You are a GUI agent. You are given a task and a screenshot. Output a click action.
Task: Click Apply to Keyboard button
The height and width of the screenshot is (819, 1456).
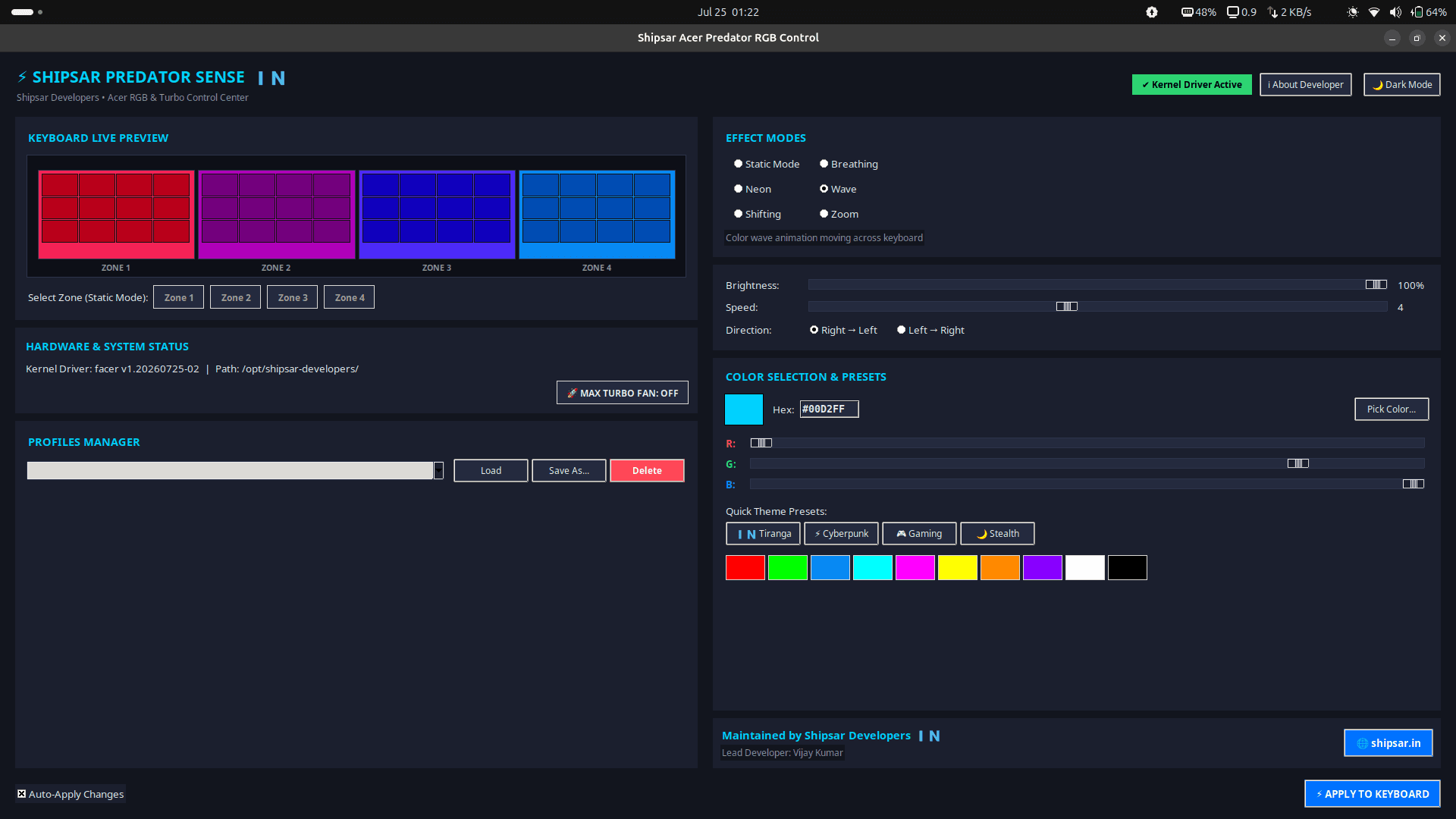pos(1372,793)
